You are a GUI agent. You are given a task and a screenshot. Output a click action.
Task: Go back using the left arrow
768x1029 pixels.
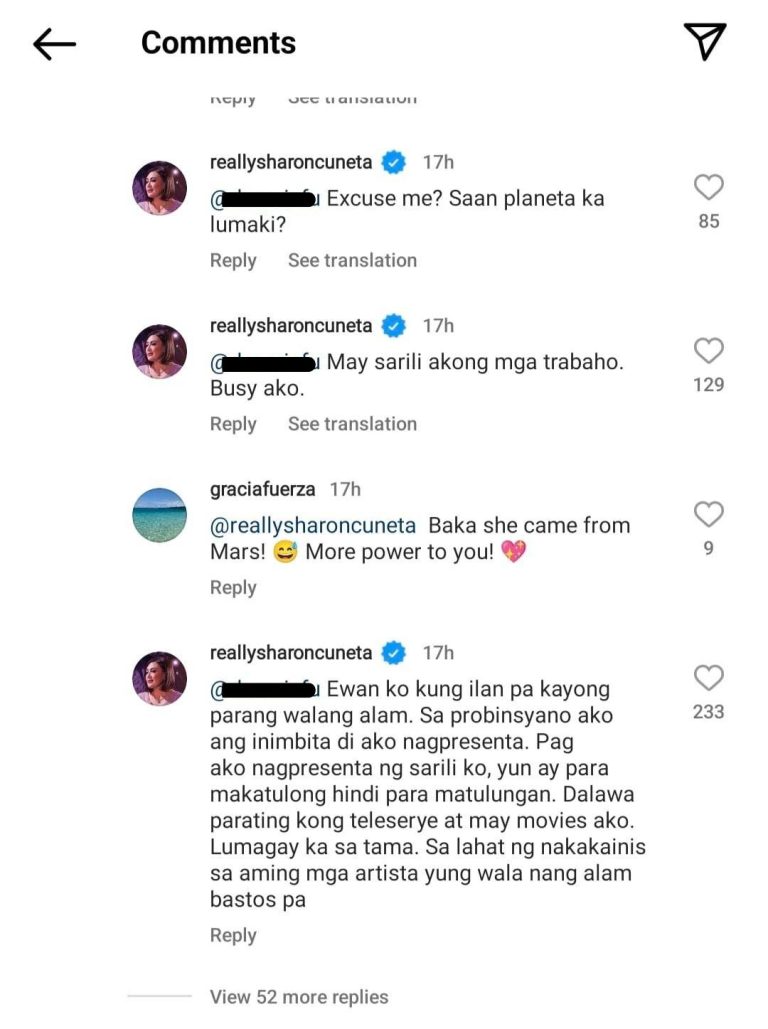pyautogui.click(x=54, y=44)
